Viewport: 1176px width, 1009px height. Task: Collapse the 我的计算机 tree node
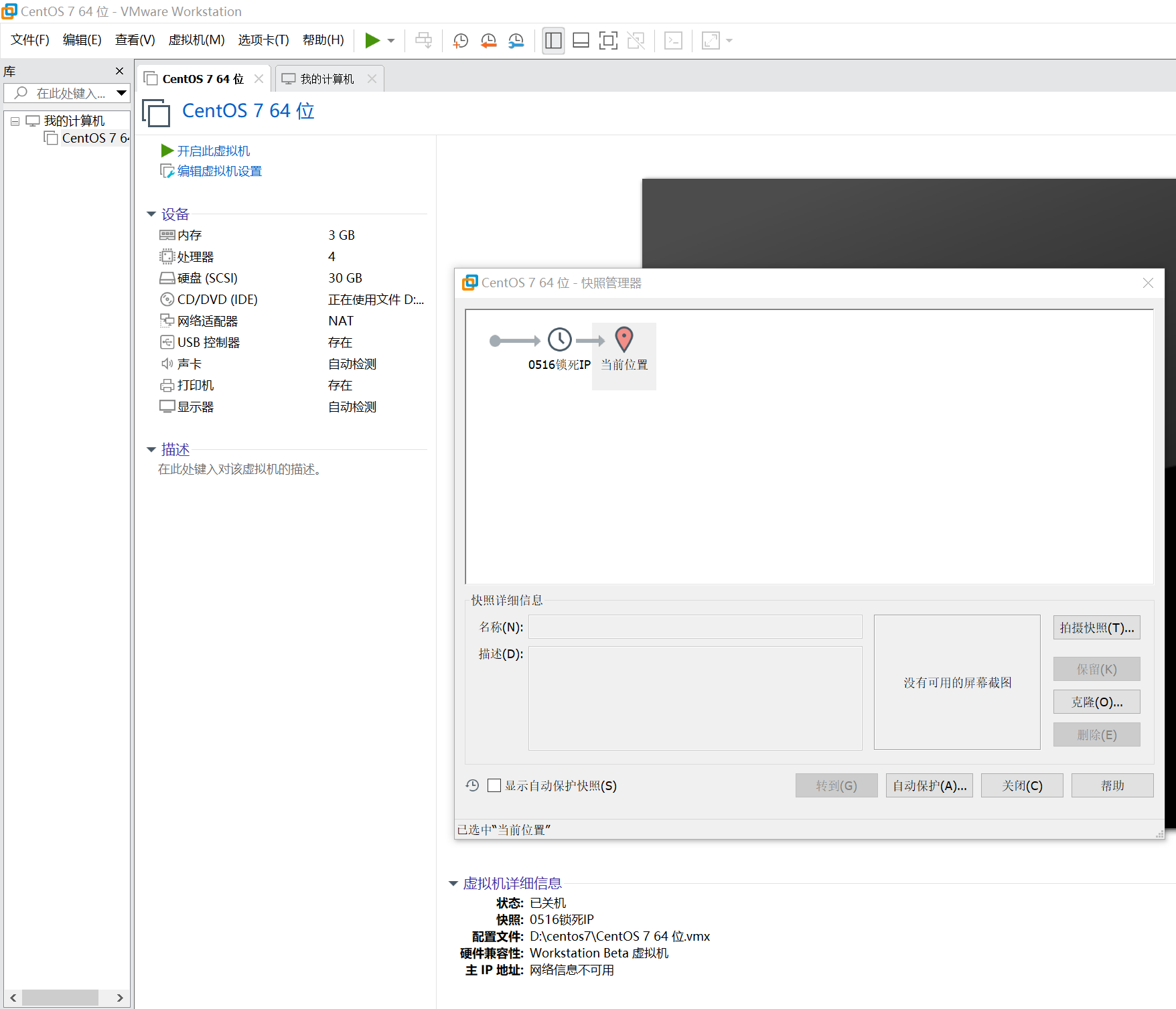[15, 121]
